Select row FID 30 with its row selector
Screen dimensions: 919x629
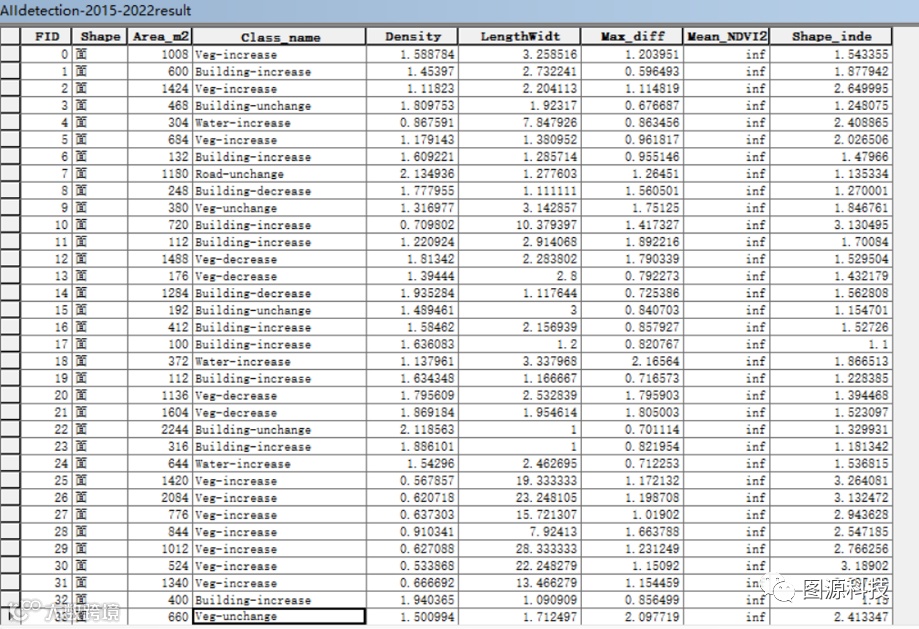pos(10,566)
